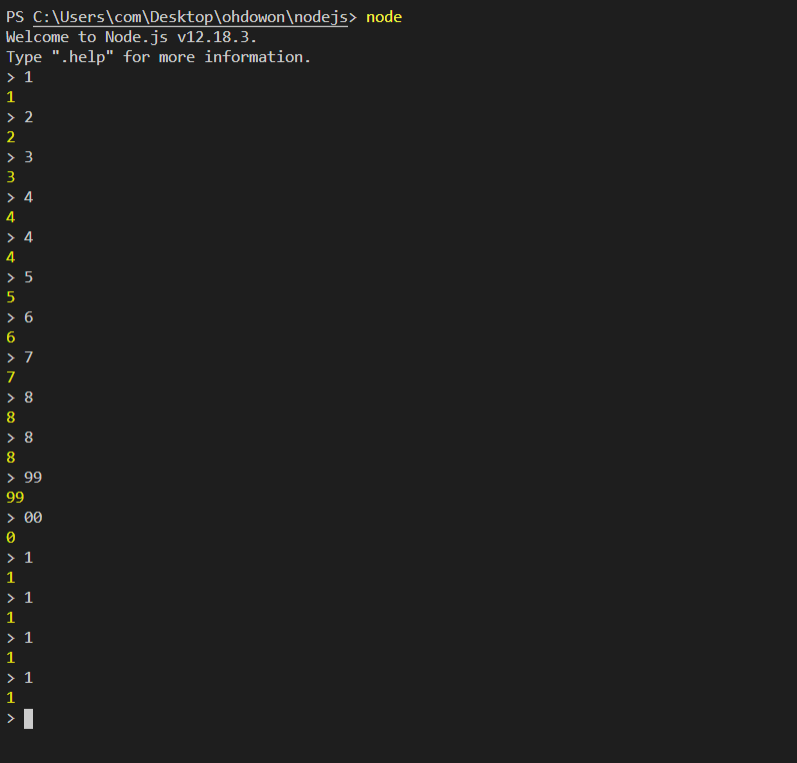This screenshot has height=763, width=797.
Task: Click the white input '00' after prompt
Action: (x=33, y=518)
